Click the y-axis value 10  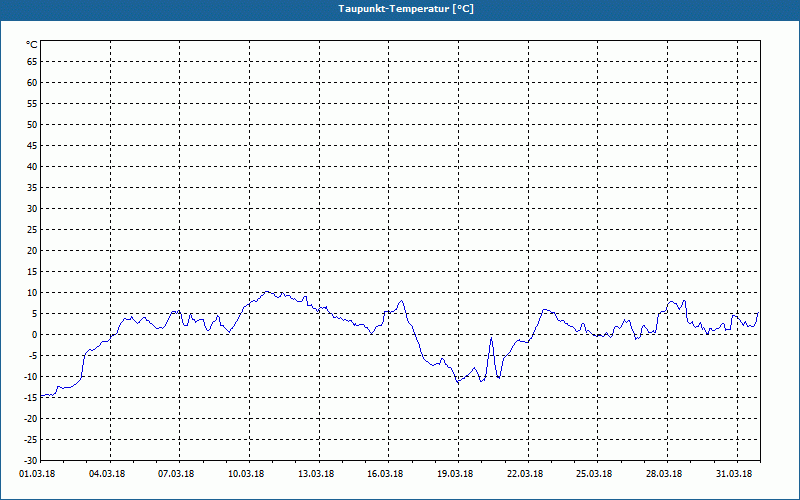(32, 292)
